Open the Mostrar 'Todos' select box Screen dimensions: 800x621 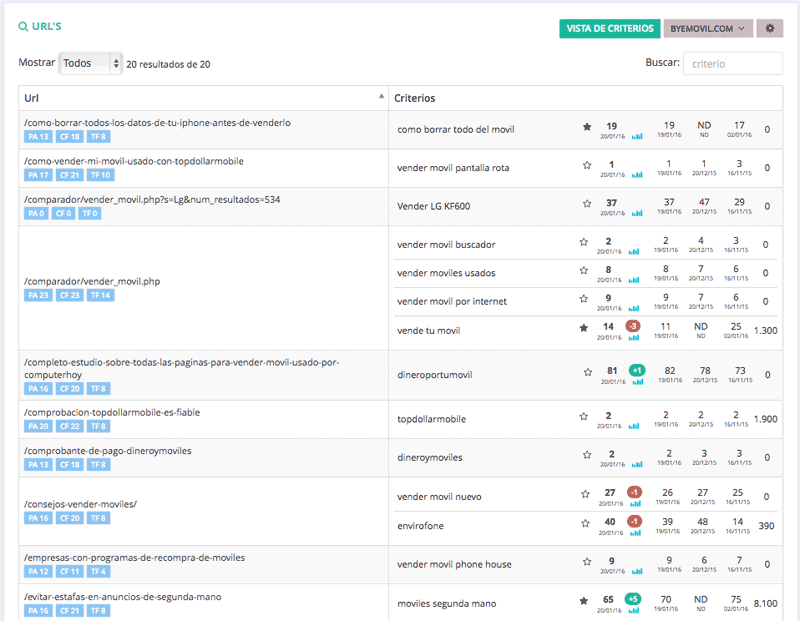[x=90, y=63]
